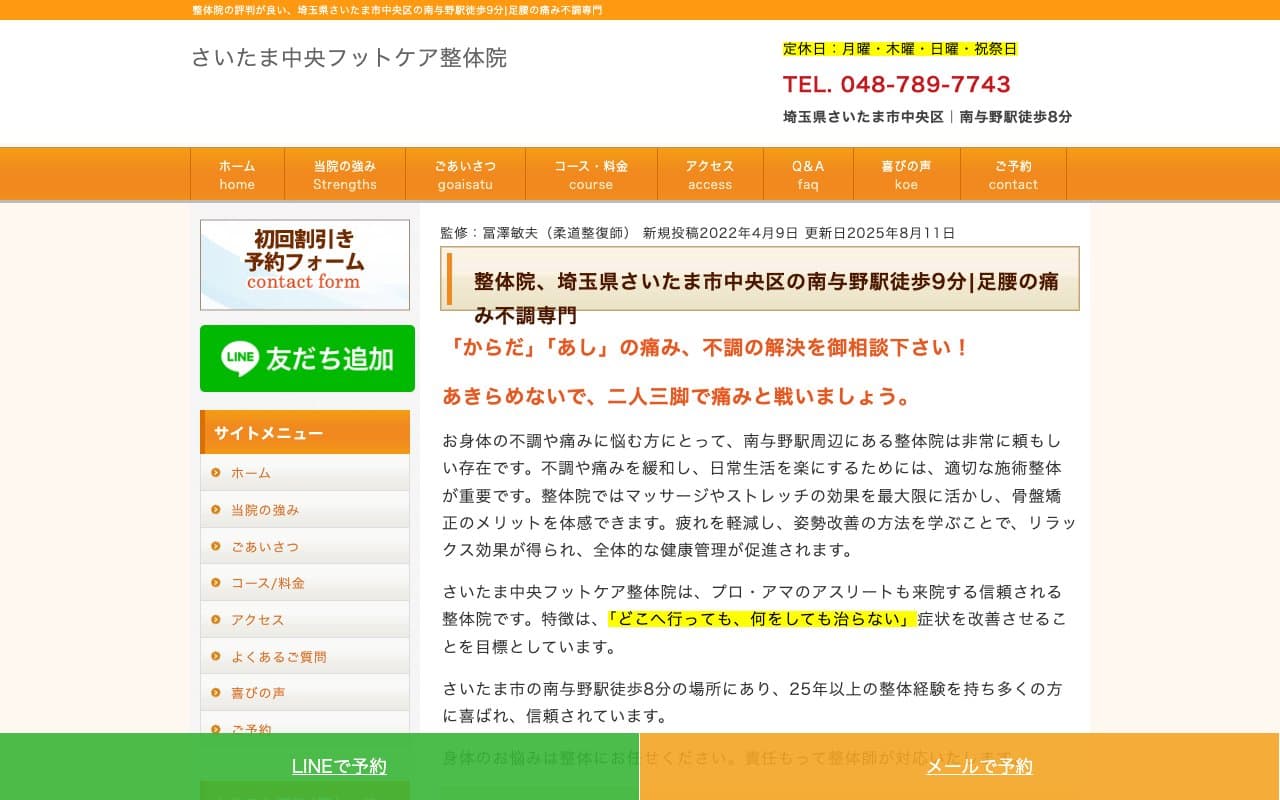1280x800 pixels.
Task: Call via TEL. 048-789-7743 phone link
Action: (x=897, y=85)
